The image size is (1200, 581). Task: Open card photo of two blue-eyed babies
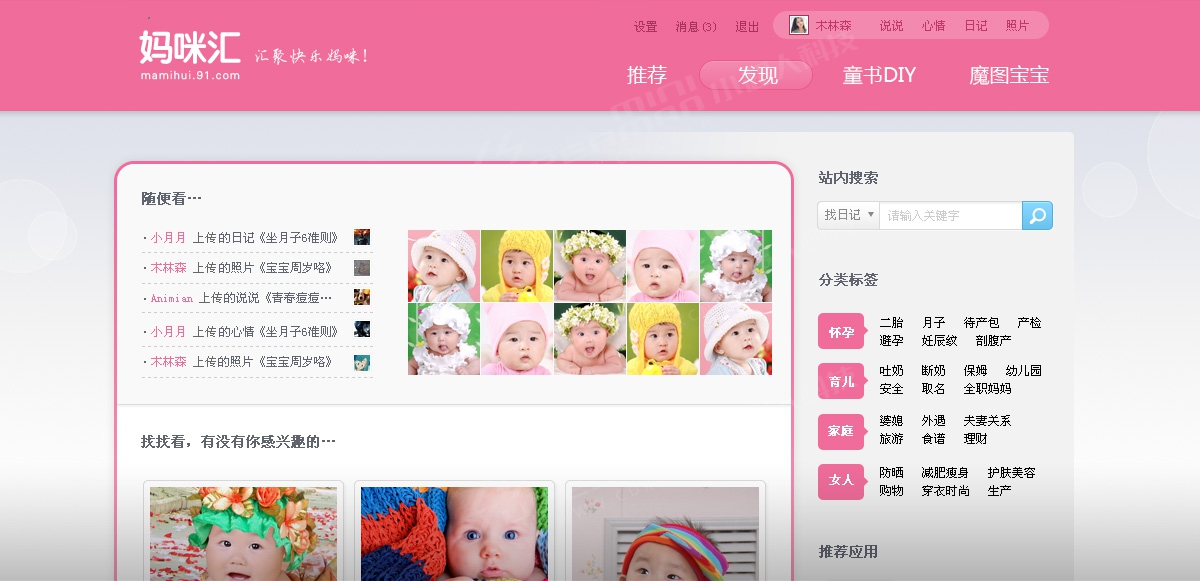coord(454,533)
